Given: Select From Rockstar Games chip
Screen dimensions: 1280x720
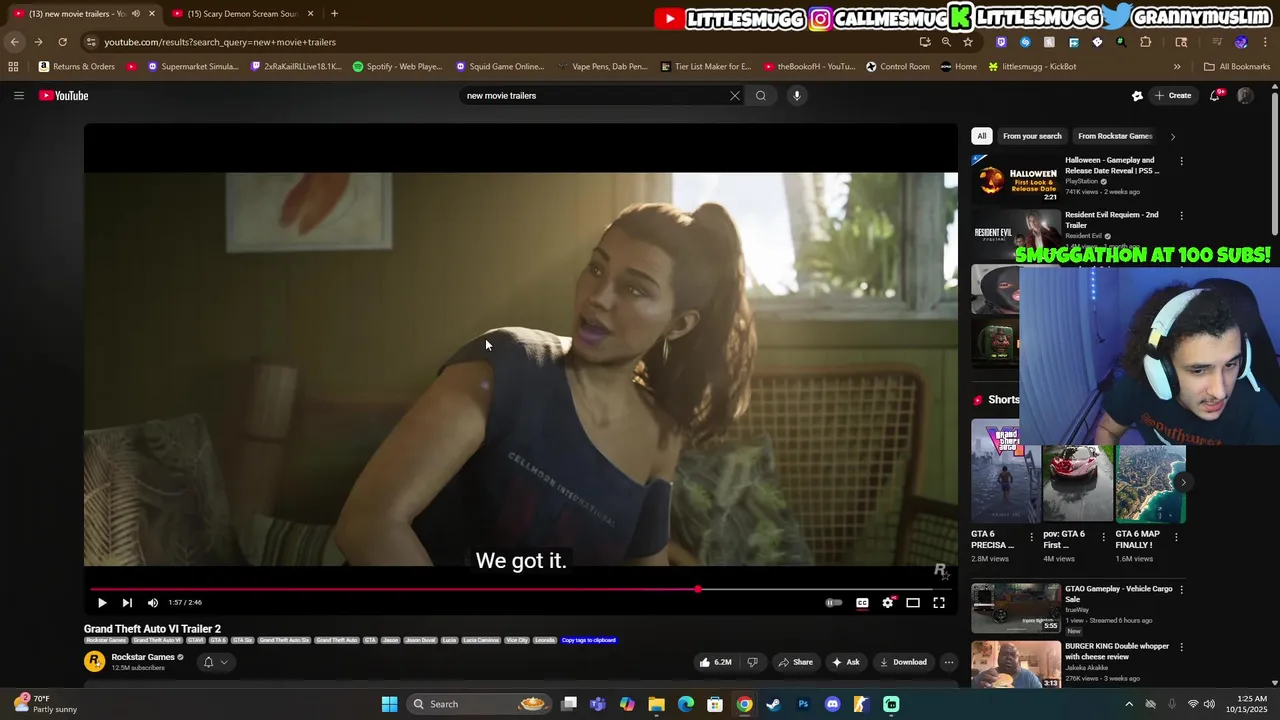Looking at the screenshot, I should 1115,136.
